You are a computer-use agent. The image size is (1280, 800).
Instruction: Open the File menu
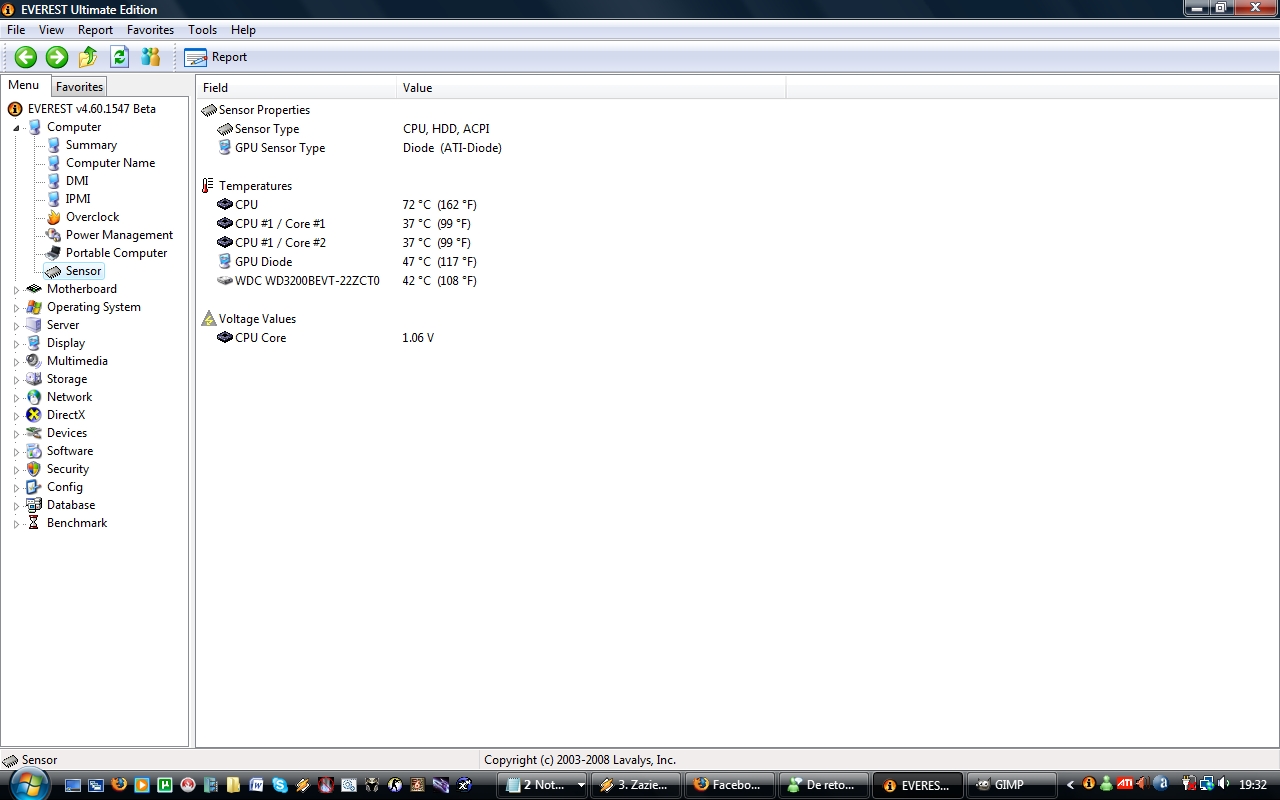(16, 30)
